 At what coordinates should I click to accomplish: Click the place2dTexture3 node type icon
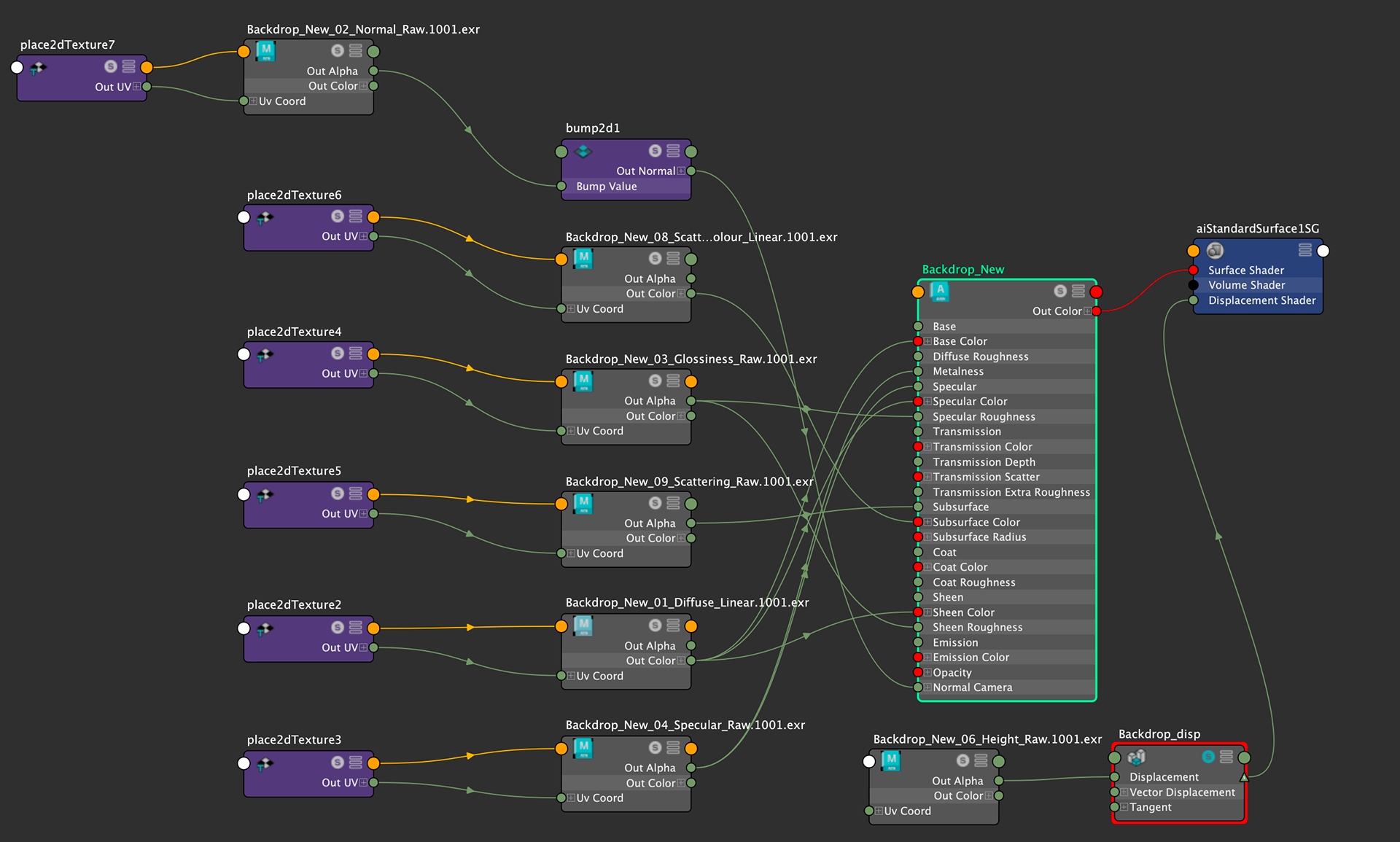(265, 763)
